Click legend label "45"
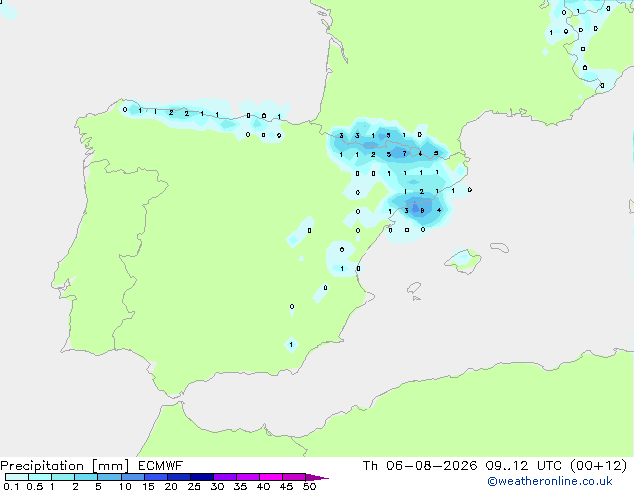Image resolution: width=634 pixels, height=490 pixels. click(x=286, y=486)
